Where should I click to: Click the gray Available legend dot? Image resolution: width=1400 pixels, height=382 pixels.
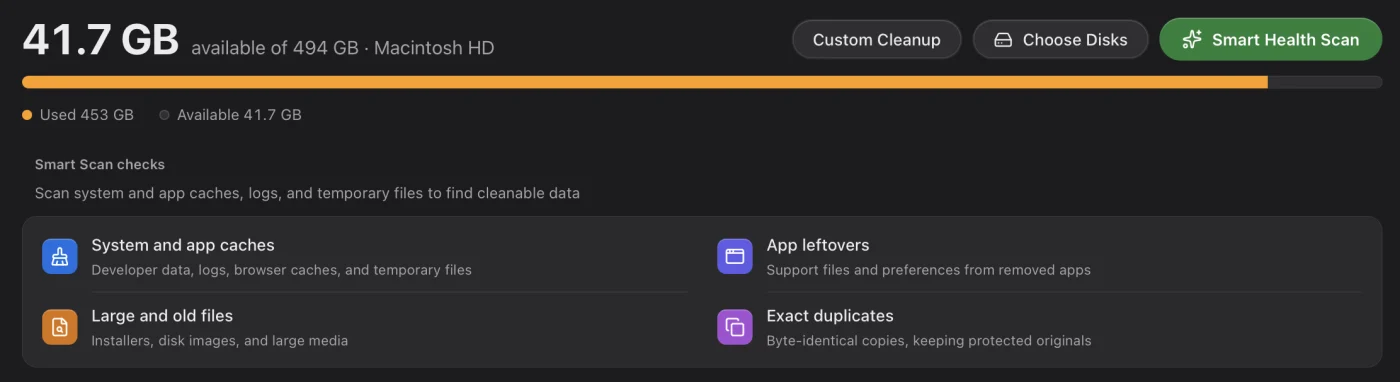pyautogui.click(x=164, y=115)
